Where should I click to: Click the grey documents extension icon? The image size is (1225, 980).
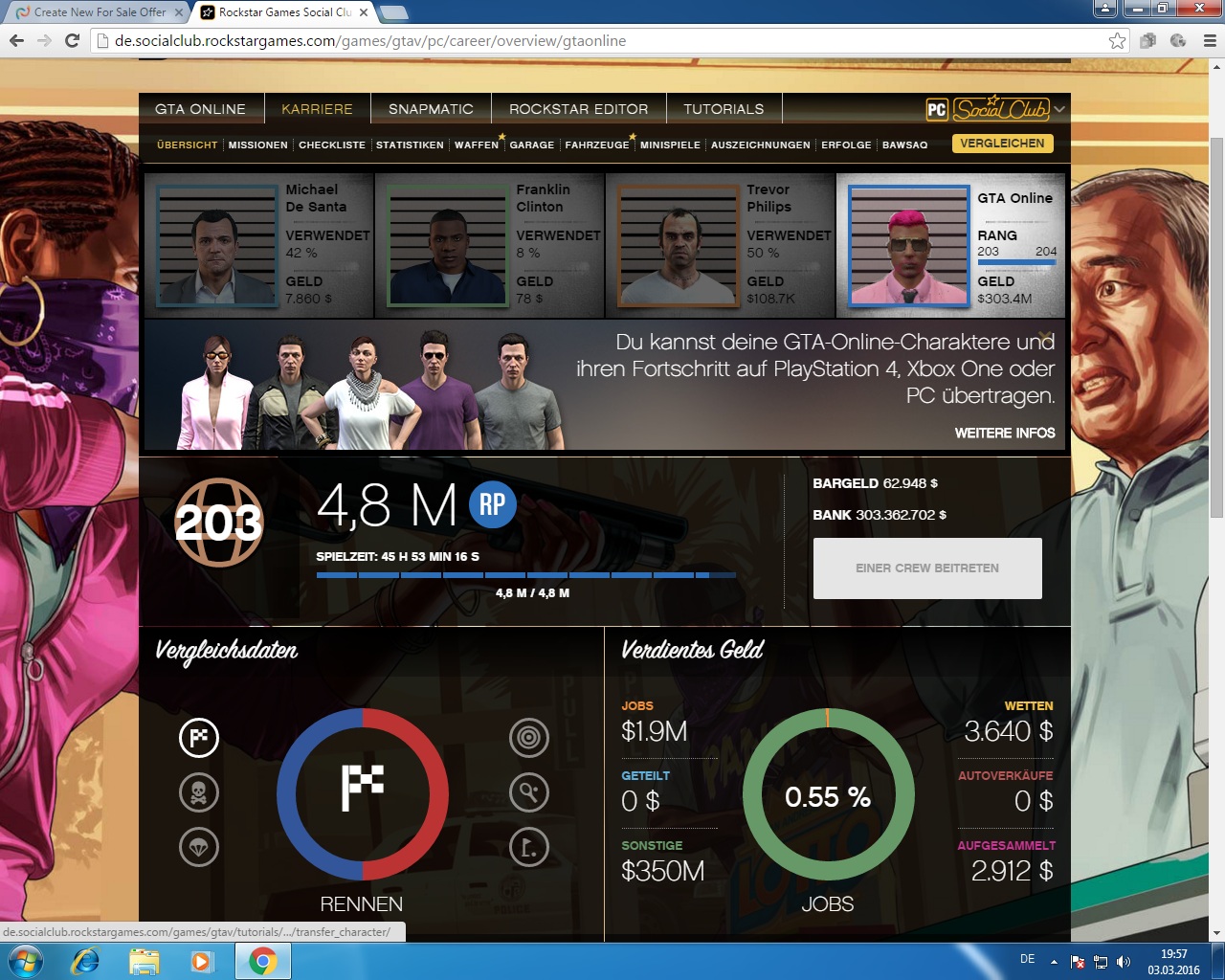[x=1148, y=40]
